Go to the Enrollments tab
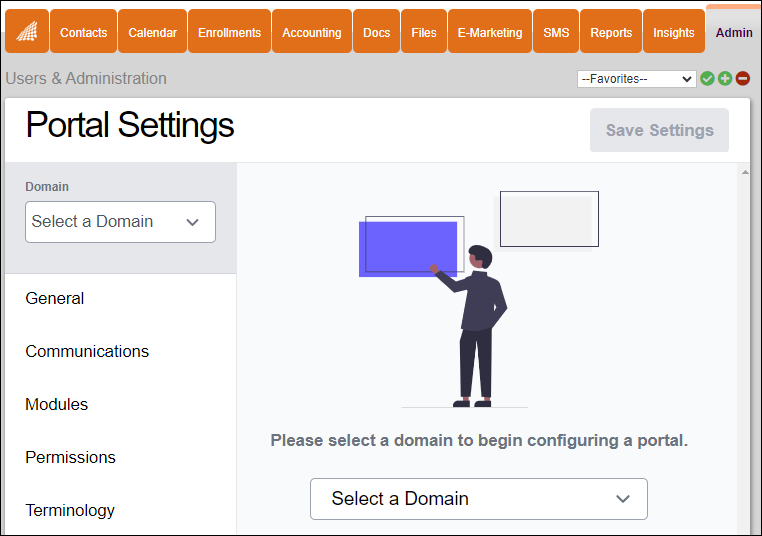Image resolution: width=762 pixels, height=536 pixels. [x=229, y=32]
